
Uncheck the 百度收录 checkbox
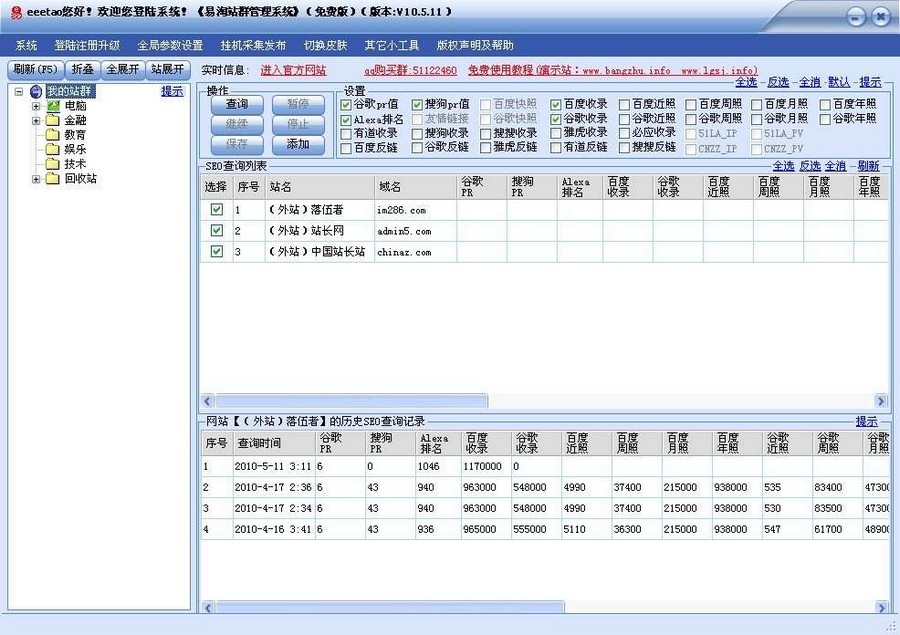coord(556,105)
